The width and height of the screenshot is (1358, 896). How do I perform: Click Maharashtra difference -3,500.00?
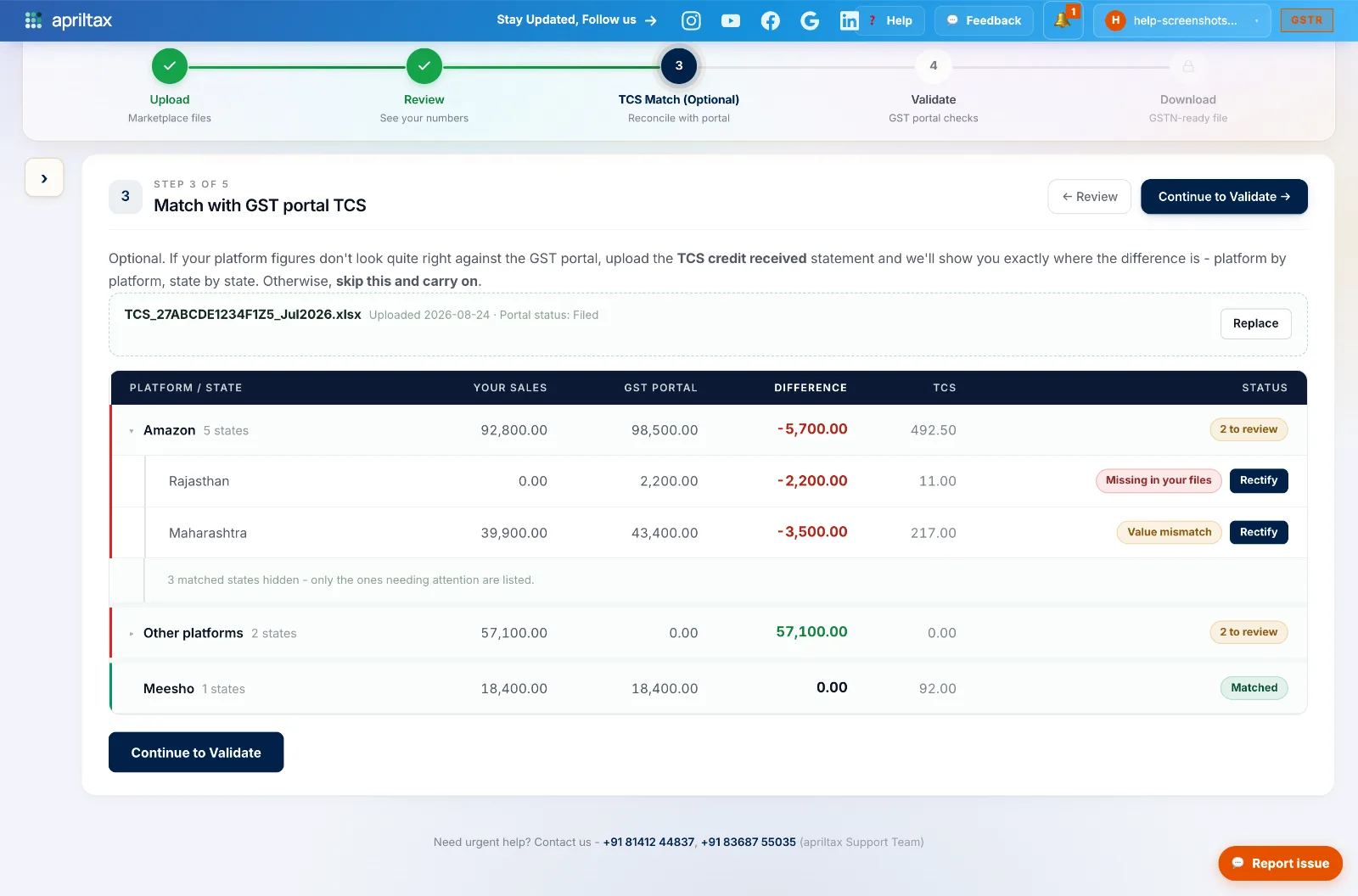pos(812,532)
